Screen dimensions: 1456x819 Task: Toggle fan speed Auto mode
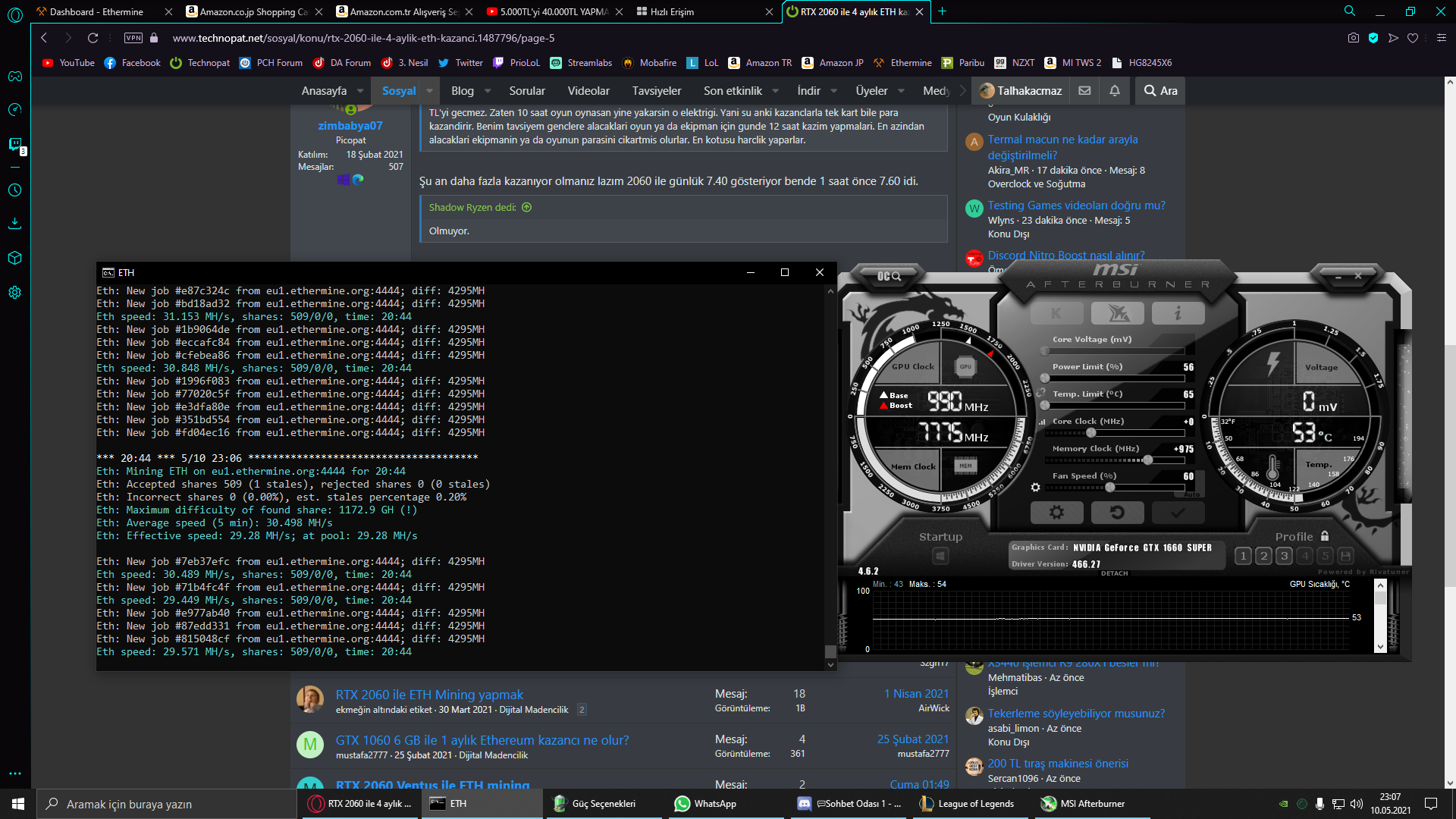(x=1192, y=494)
